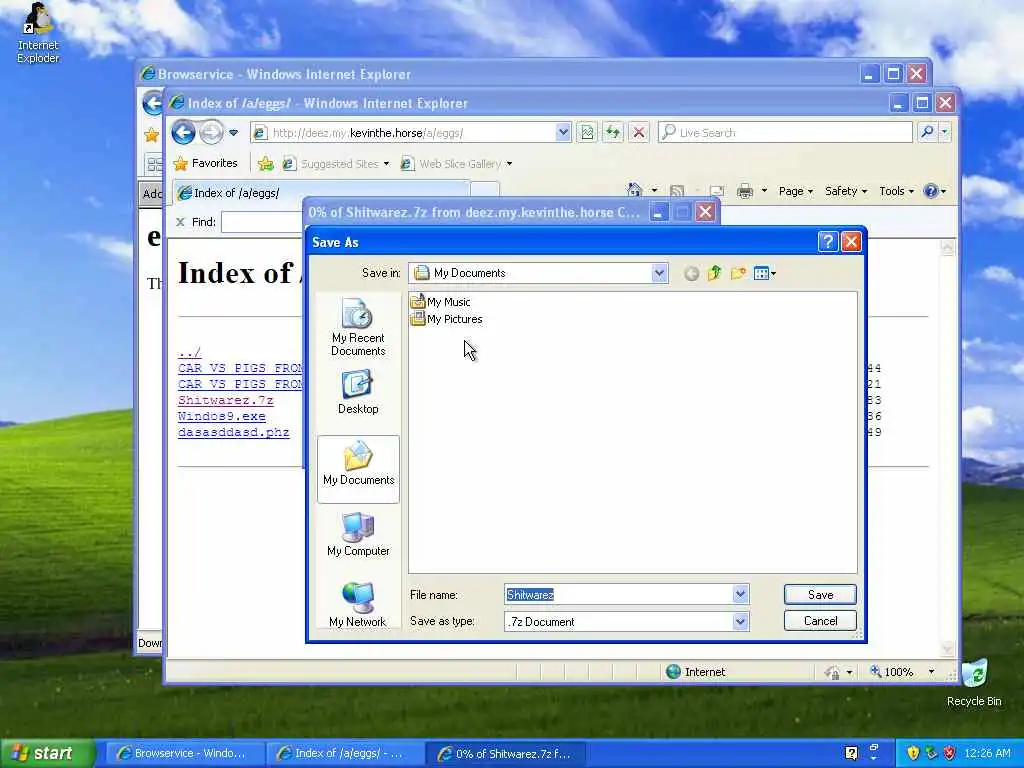Go to My Computer in places bar
Screen dimensions: 1024x768
point(358,534)
